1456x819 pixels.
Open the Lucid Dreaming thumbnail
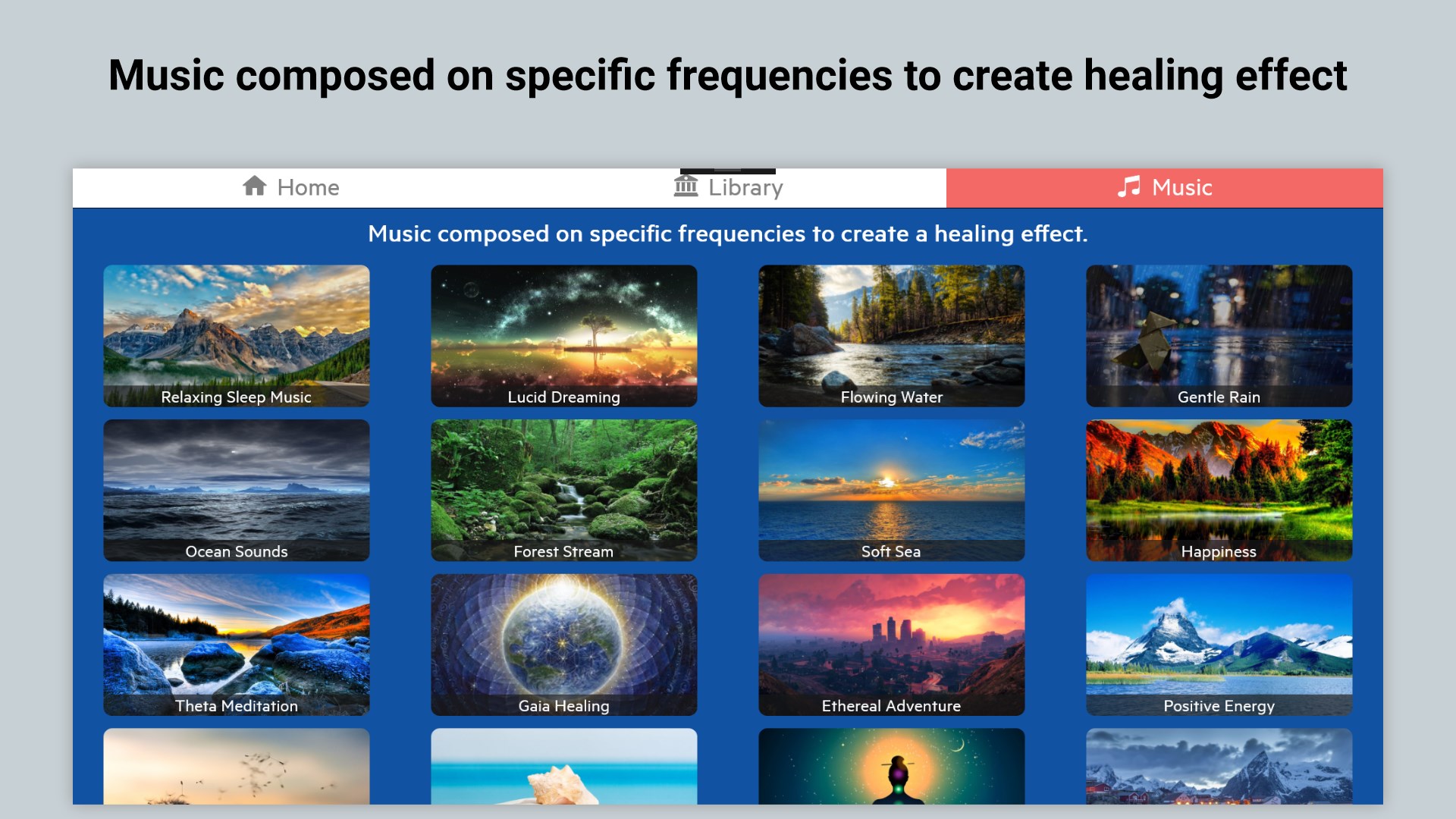coord(563,335)
